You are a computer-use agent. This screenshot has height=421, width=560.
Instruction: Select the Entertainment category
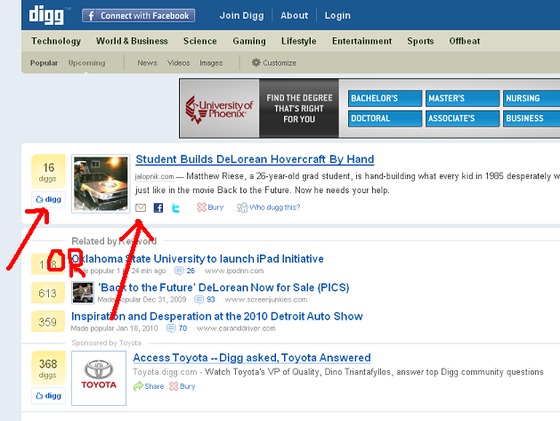pyautogui.click(x=362, y=41)
